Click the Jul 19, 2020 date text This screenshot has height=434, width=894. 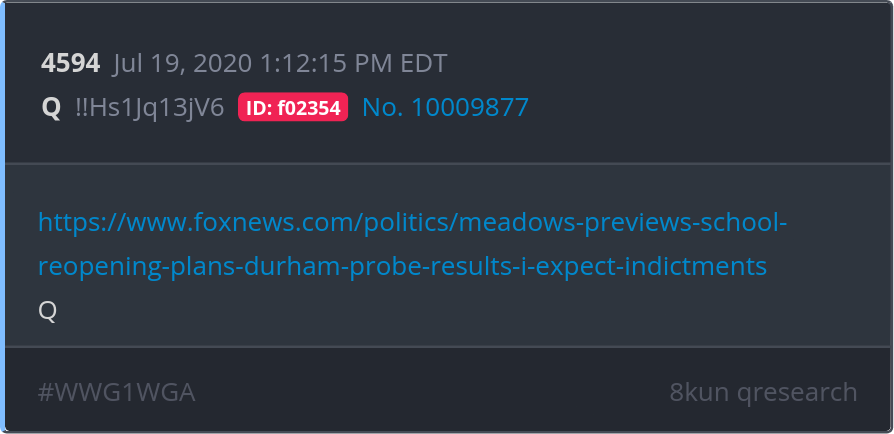[x=182, y=63]
